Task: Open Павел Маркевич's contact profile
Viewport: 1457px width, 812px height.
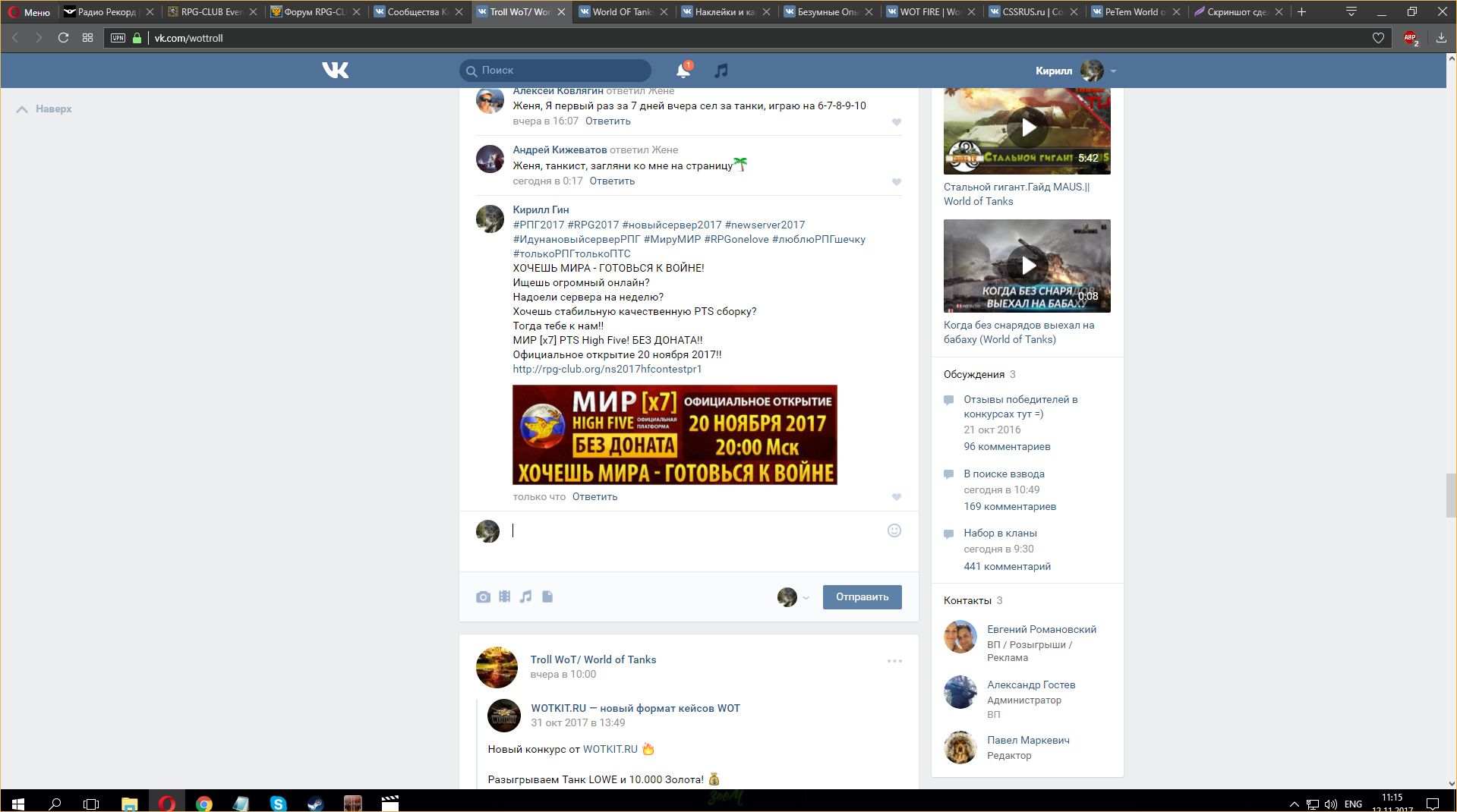Action: pos(1028,741)
